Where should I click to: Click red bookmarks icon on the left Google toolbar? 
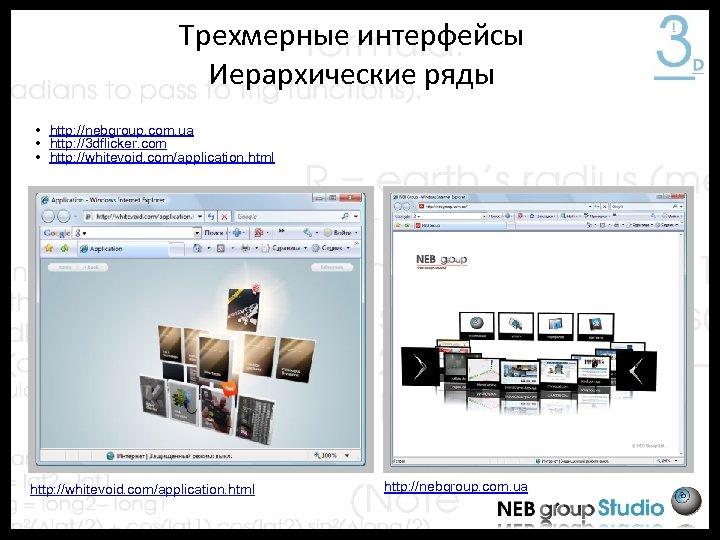(x=259, y=233)
